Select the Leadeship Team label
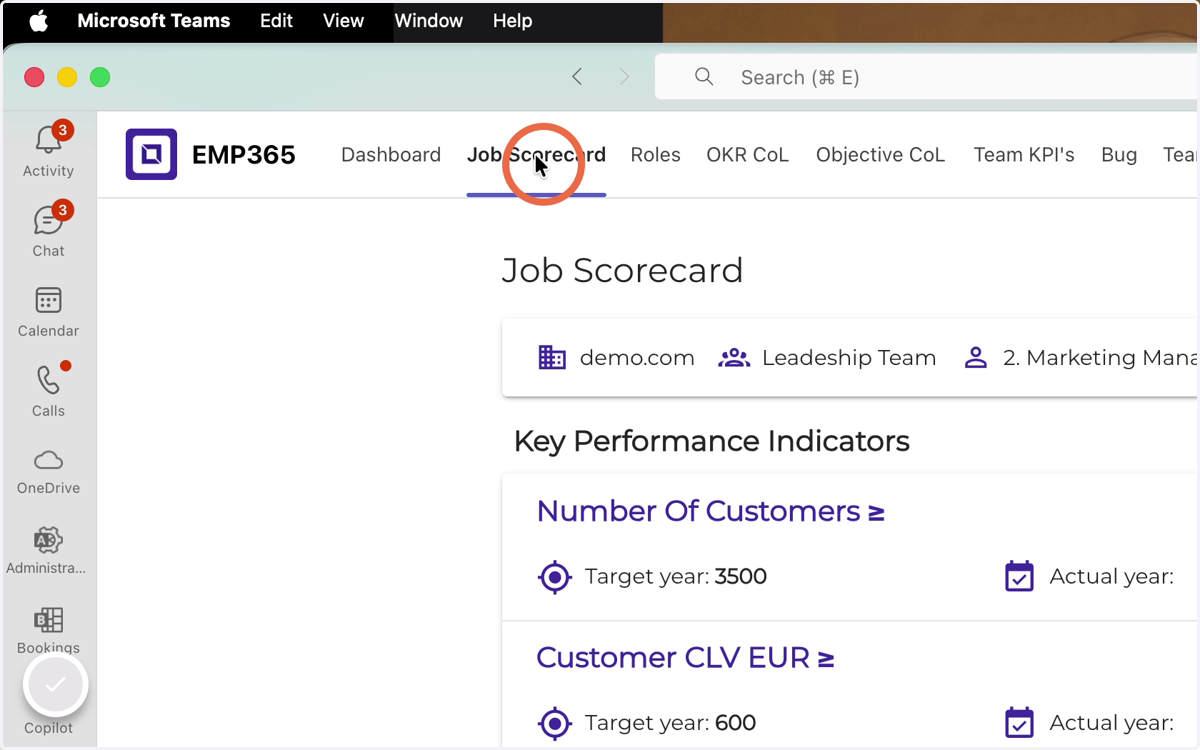This screenshot has height=750, width=1200. pos(849,358)
